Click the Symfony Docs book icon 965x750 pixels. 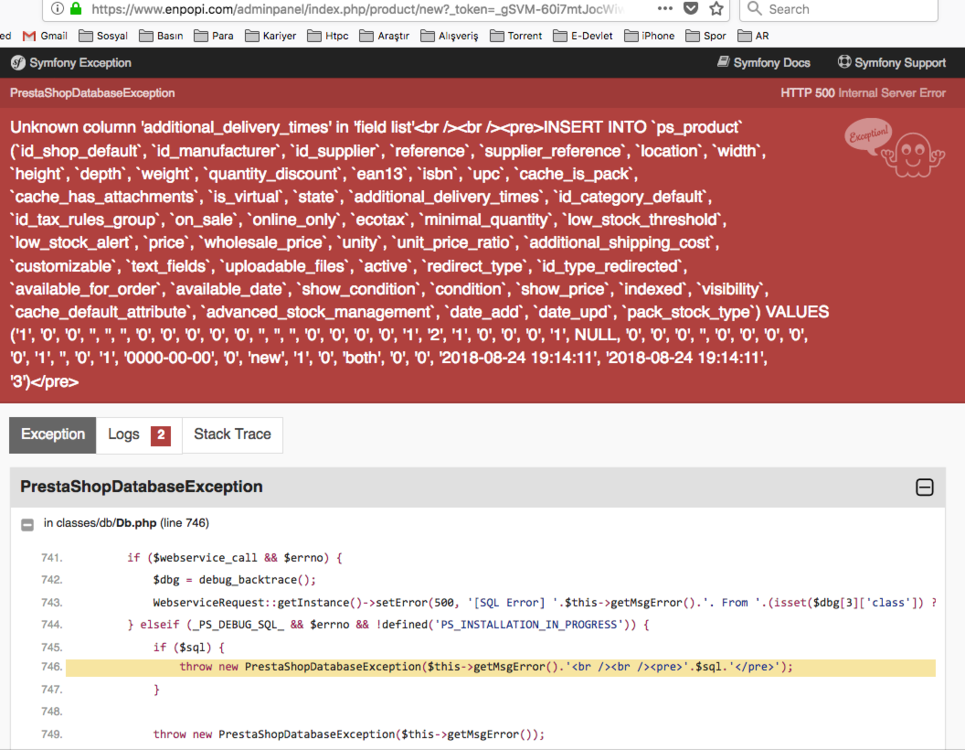pyautogui.click(x=722, y=62)
